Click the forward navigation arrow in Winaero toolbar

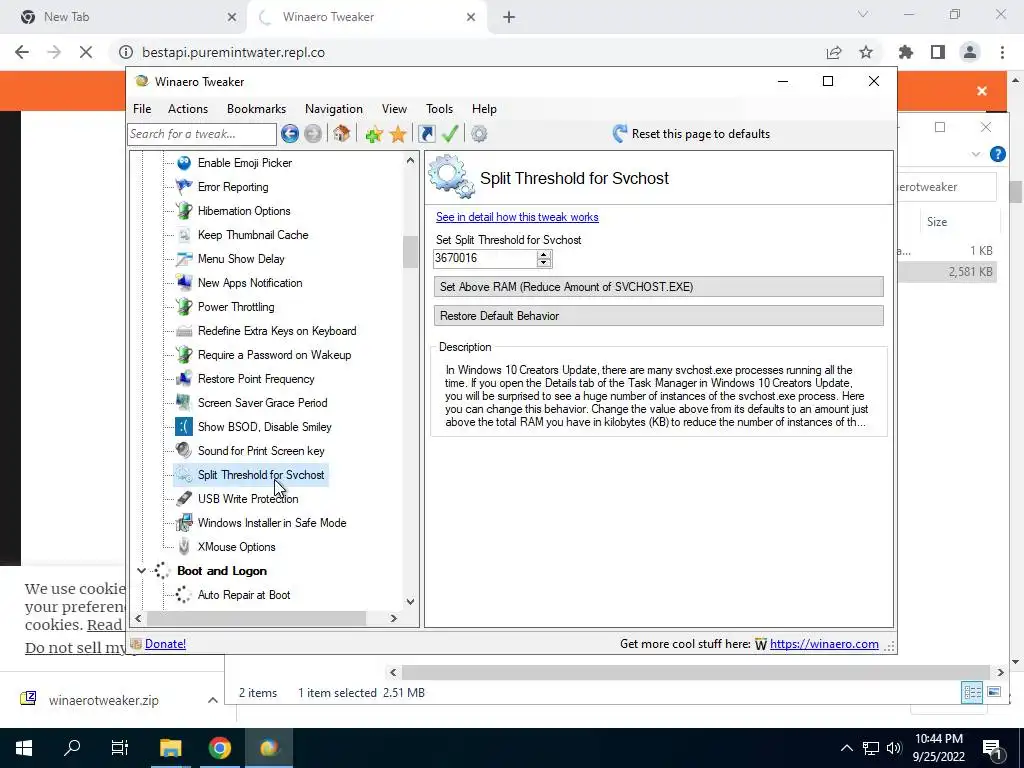pyautogui.click(x=313, y=134)
